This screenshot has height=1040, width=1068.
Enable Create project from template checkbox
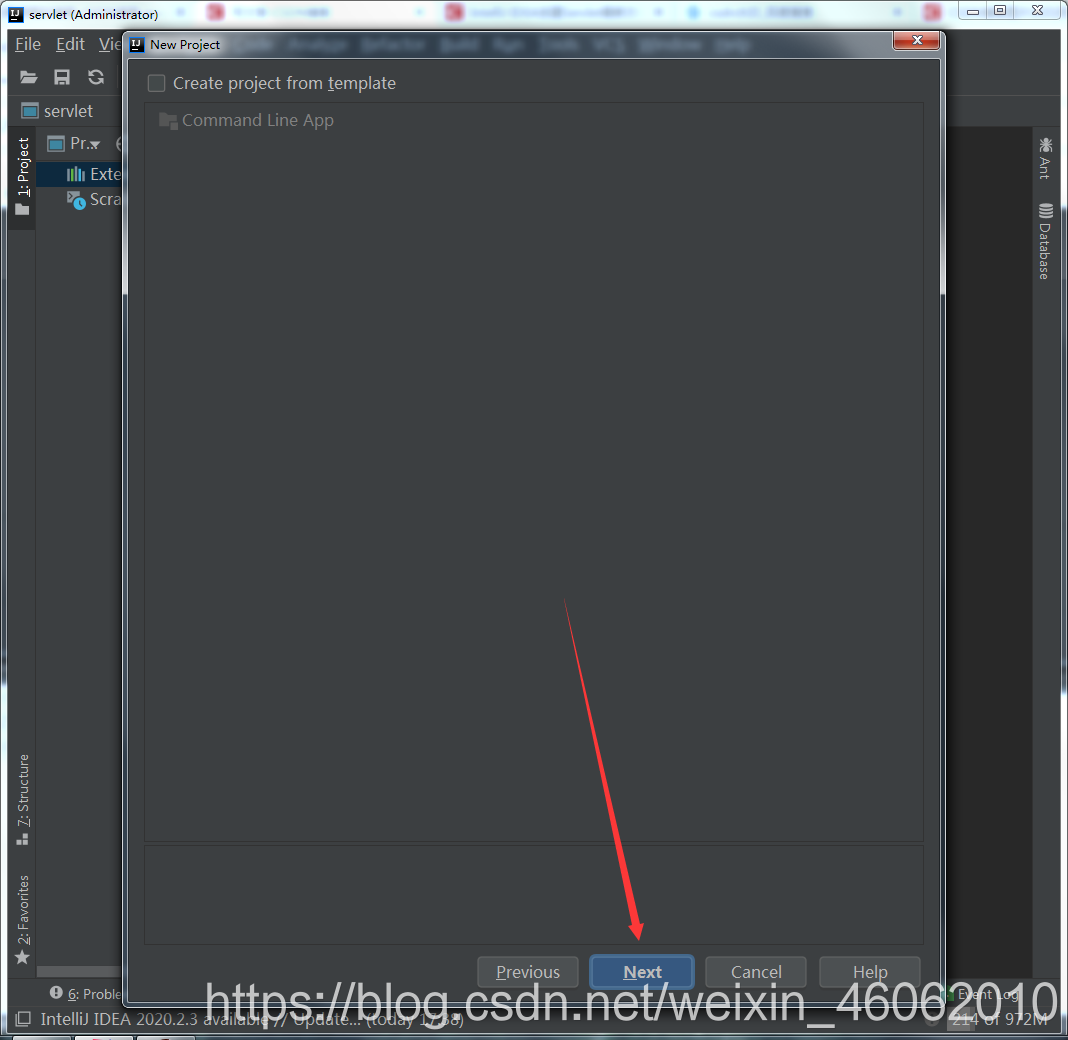coord(157,83)
